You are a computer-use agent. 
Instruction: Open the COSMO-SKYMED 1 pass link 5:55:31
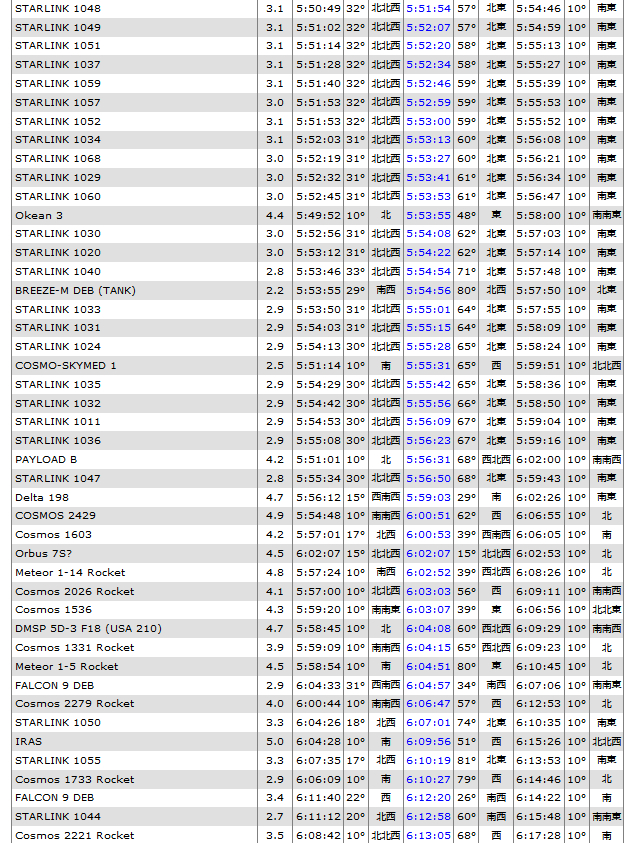[428, 366]
